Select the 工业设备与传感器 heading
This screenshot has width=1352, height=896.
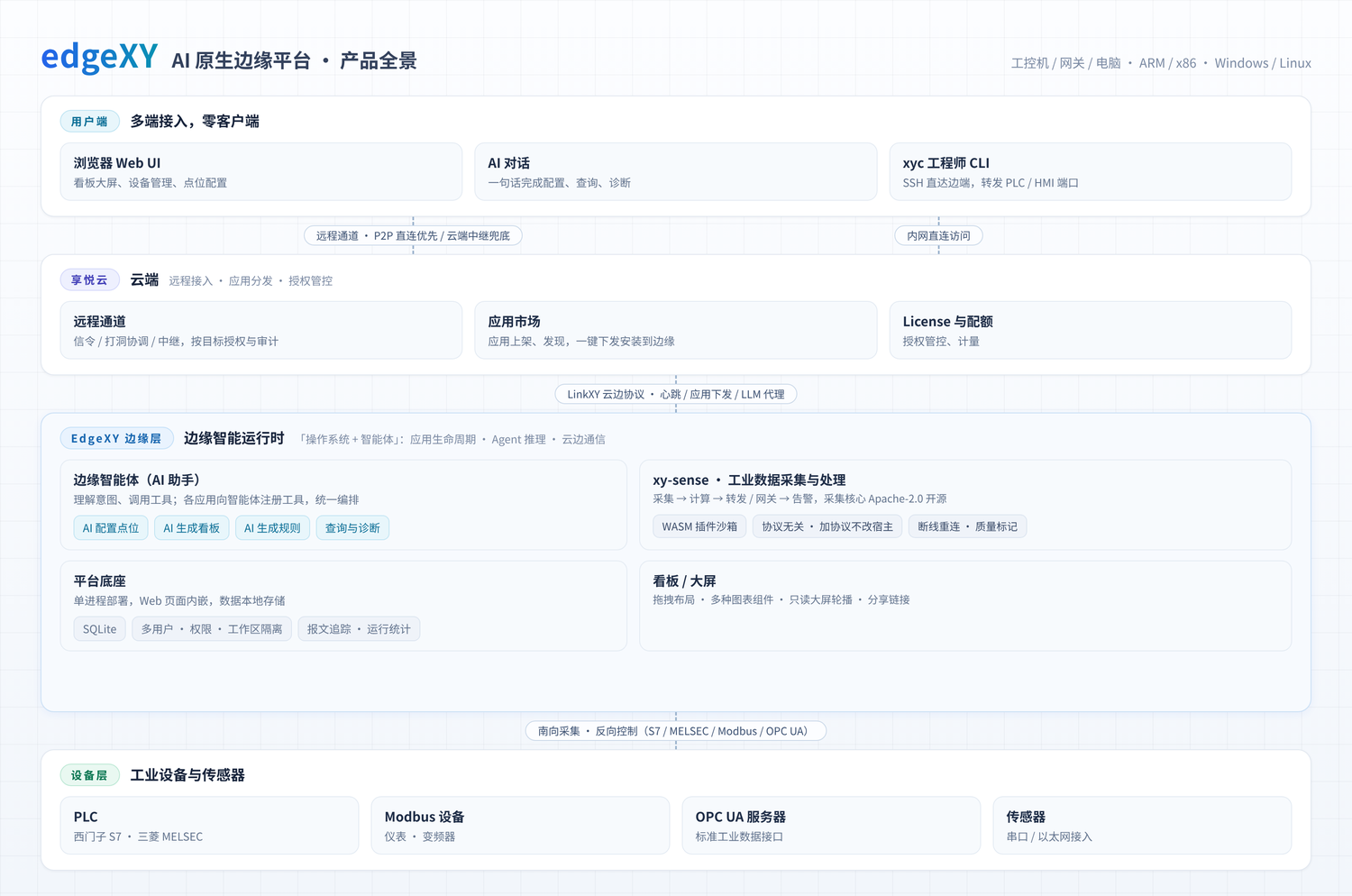point(187,775)
